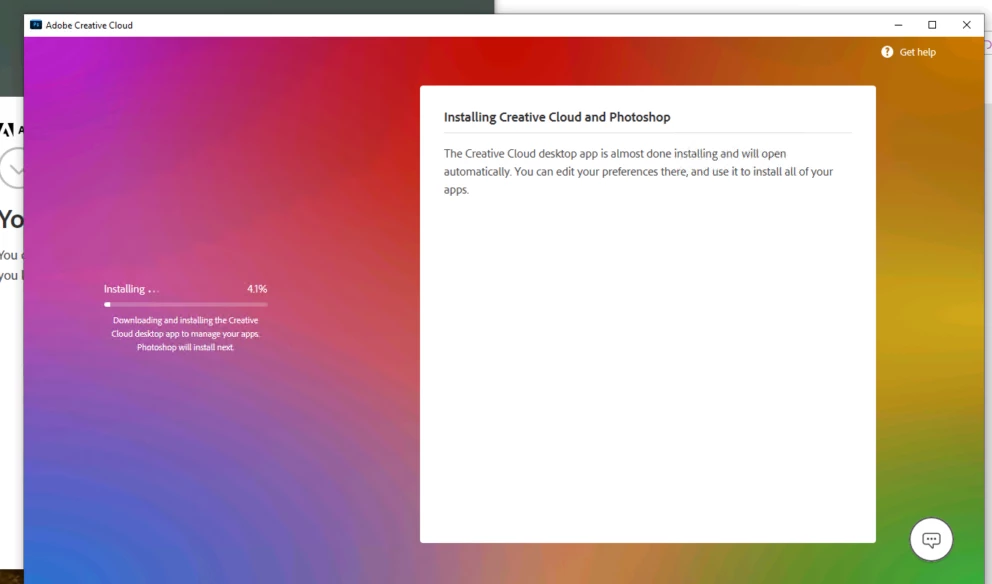
Task: Click the Downloading and installing status message
Action: click(x=185, y=333)
